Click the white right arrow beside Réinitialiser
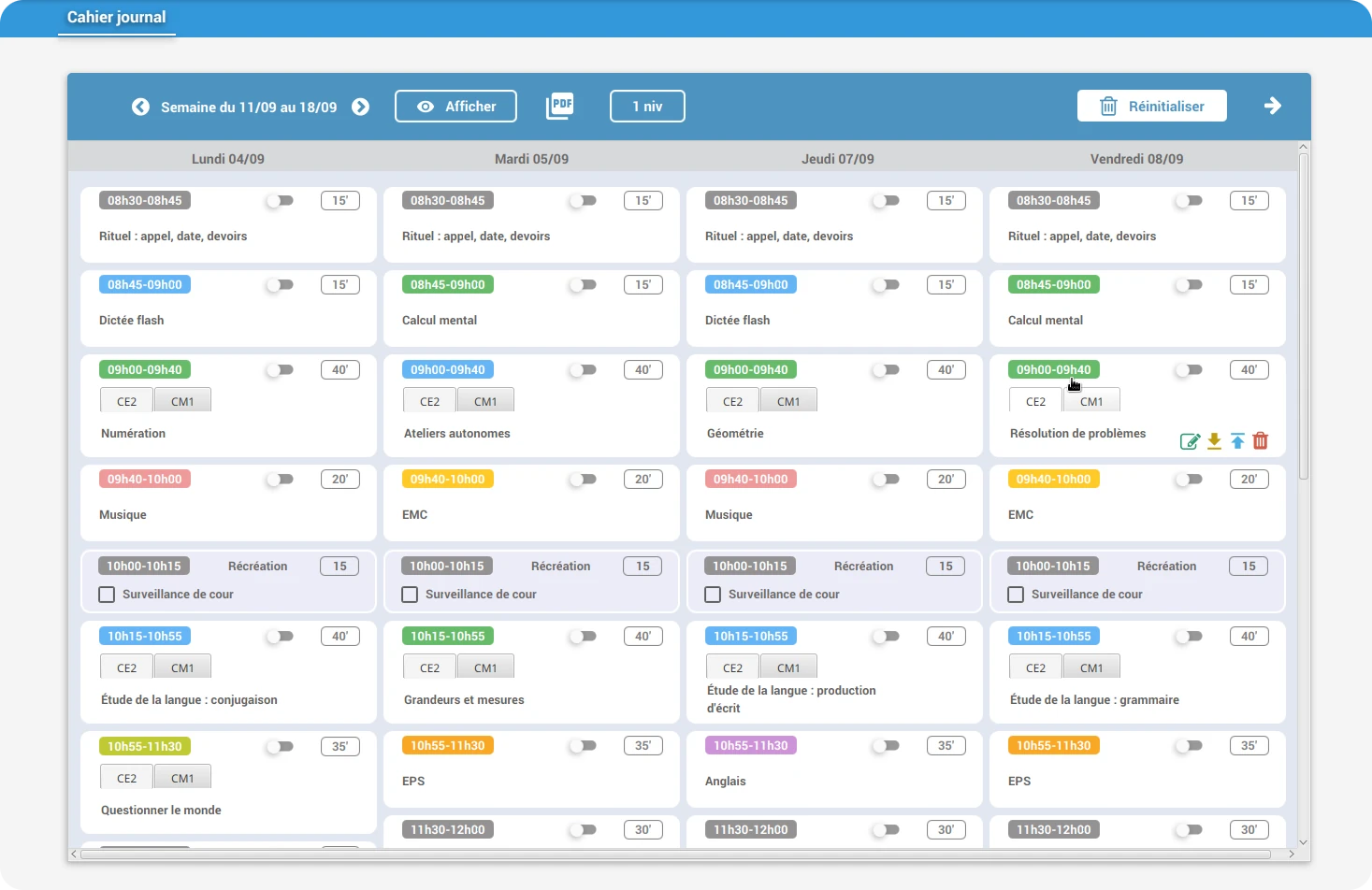This screenshot has height=890, width=1372. [1273, 106]
